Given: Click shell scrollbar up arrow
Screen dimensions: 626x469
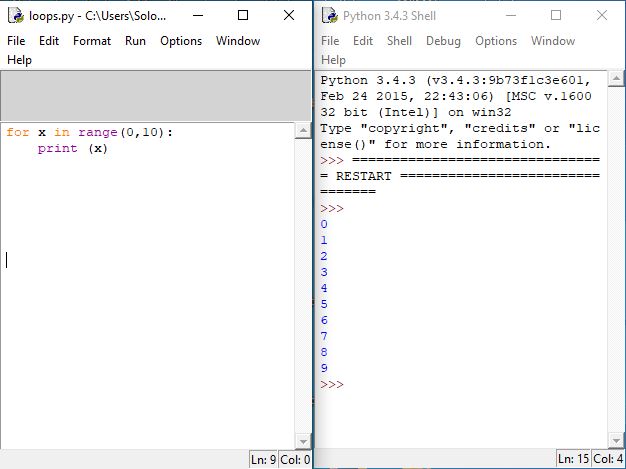Looking at the screenshot, I should click(x=616, y=79).
